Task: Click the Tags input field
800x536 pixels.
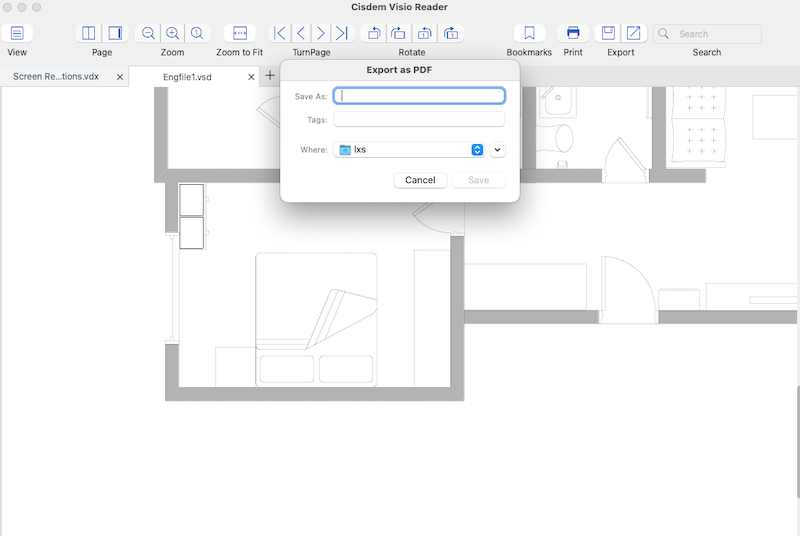Action: [x=419, y=119]
